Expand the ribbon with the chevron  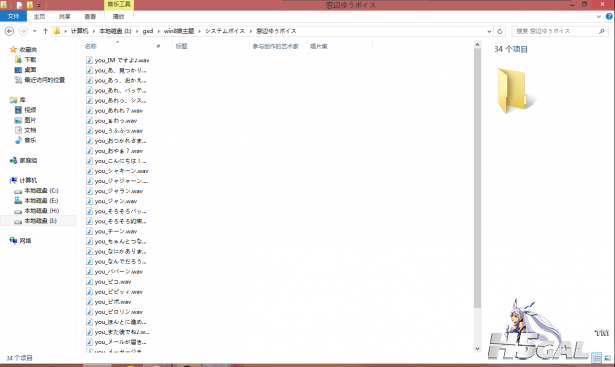pyautogui.click(x=599, y=16)
